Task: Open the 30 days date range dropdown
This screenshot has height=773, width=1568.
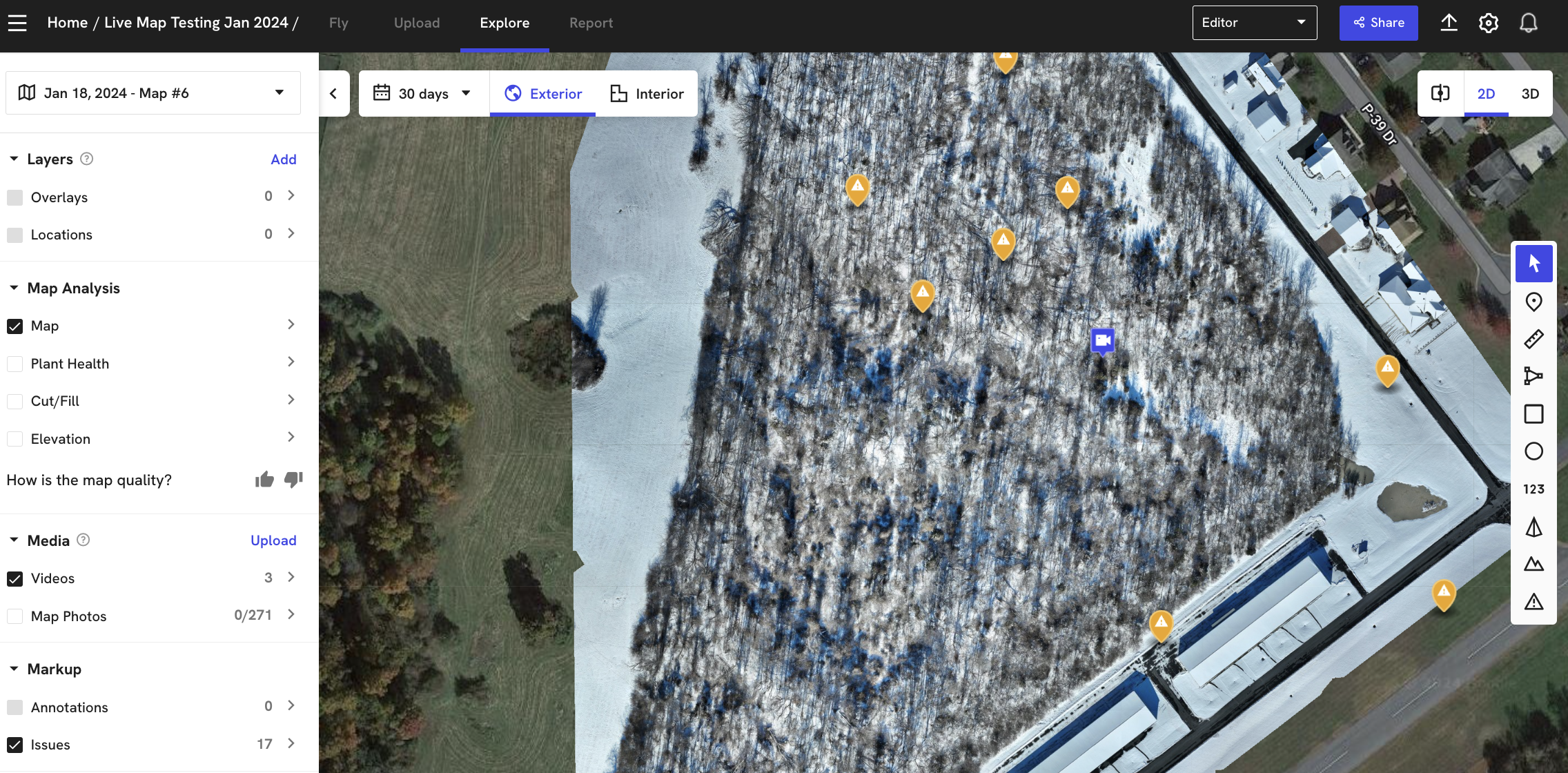Action: 423,93
